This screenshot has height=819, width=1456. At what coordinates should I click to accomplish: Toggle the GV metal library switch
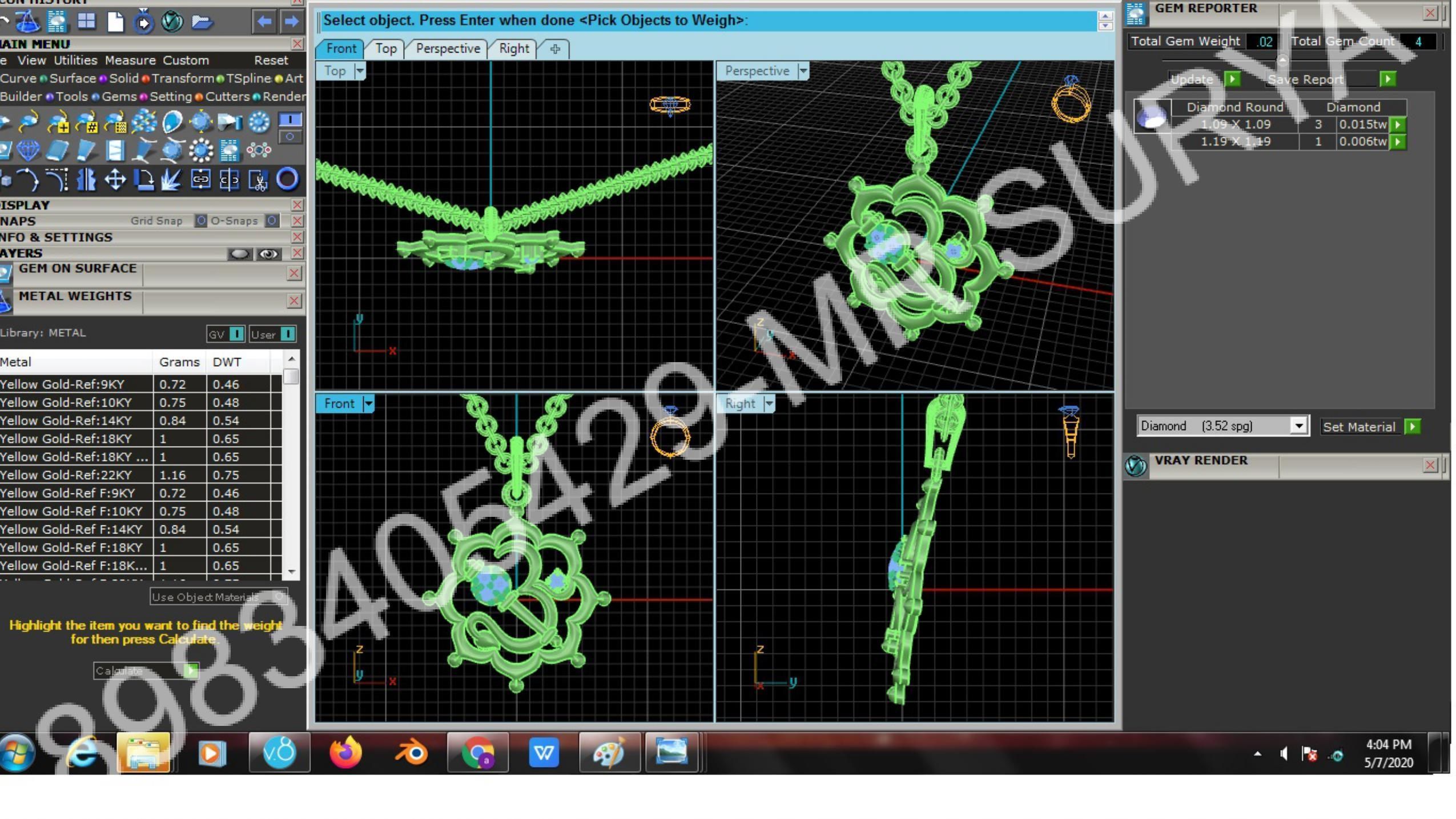237,334
